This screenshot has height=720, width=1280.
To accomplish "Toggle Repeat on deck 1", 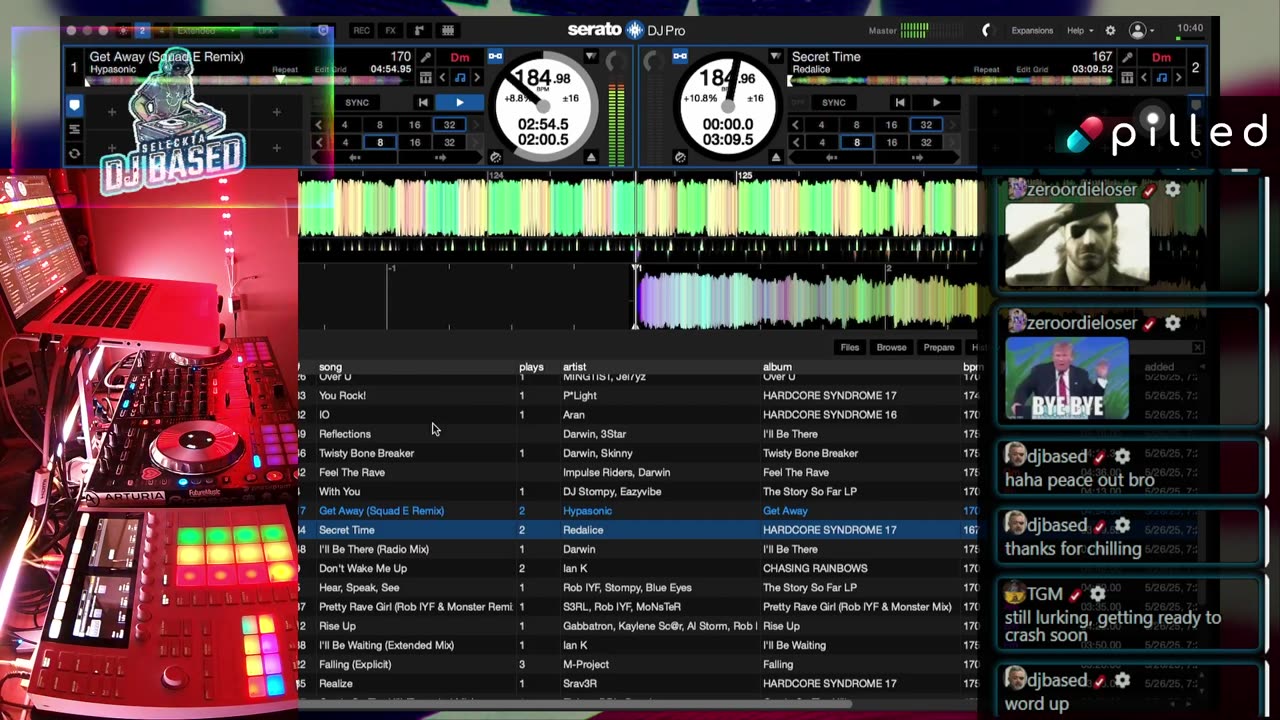I will click(286, 70).
